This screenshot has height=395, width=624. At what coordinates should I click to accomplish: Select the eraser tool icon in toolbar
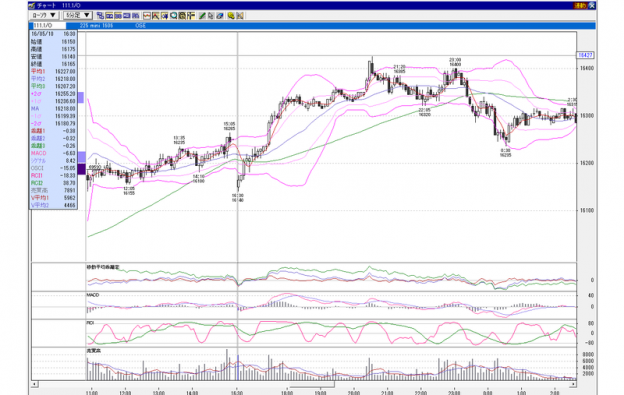tap(219, 16)
